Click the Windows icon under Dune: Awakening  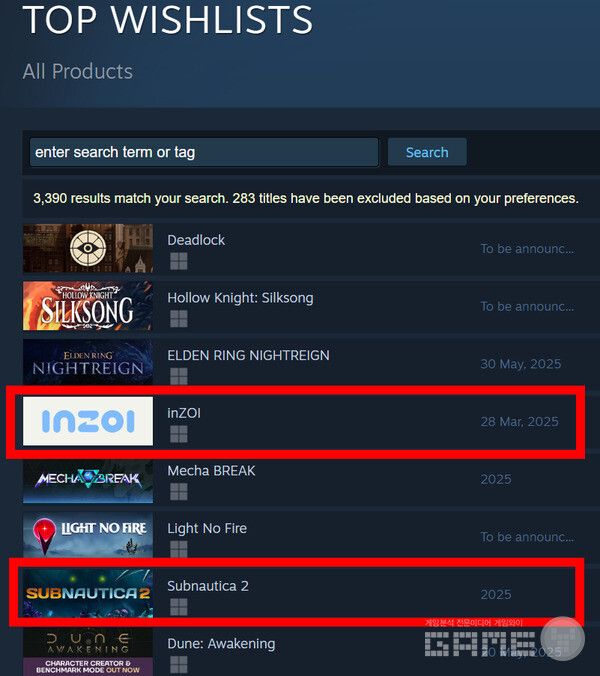click(x=178, y=664)
